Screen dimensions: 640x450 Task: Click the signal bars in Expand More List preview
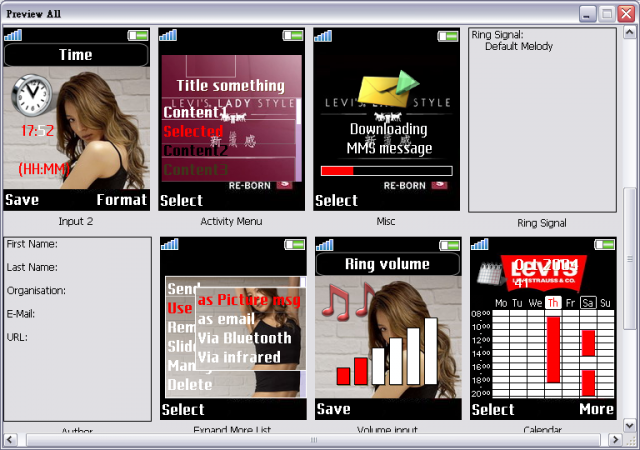(170, 245)
